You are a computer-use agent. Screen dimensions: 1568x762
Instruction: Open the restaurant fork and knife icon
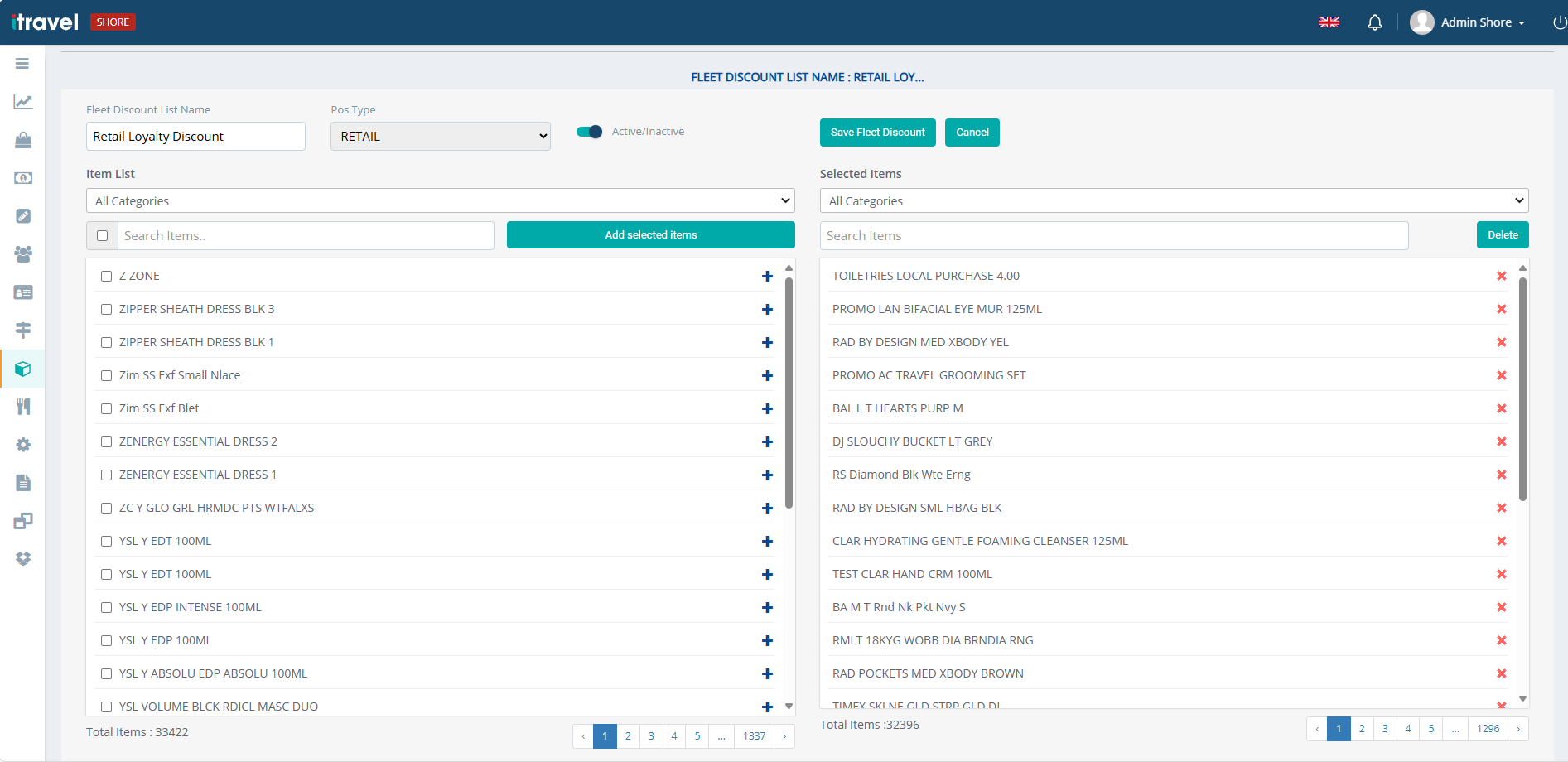point(22,407)
